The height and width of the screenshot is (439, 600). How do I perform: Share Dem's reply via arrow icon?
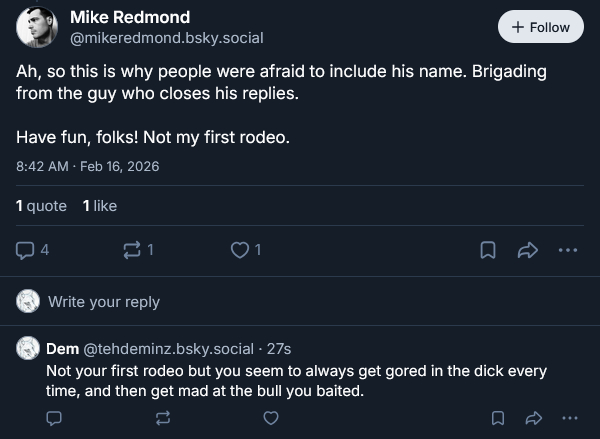(x=533, y=417)
